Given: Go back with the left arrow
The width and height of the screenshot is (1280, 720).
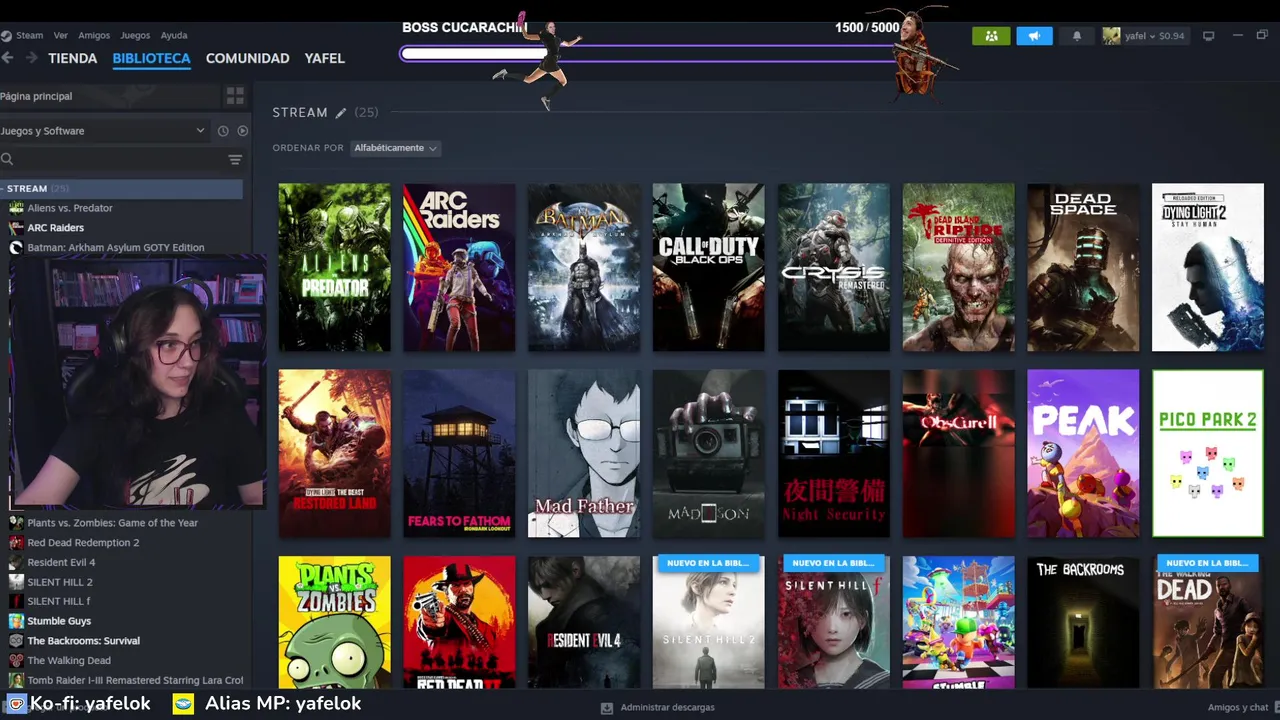Looking at the screenshot, I should tap(8, 58).
